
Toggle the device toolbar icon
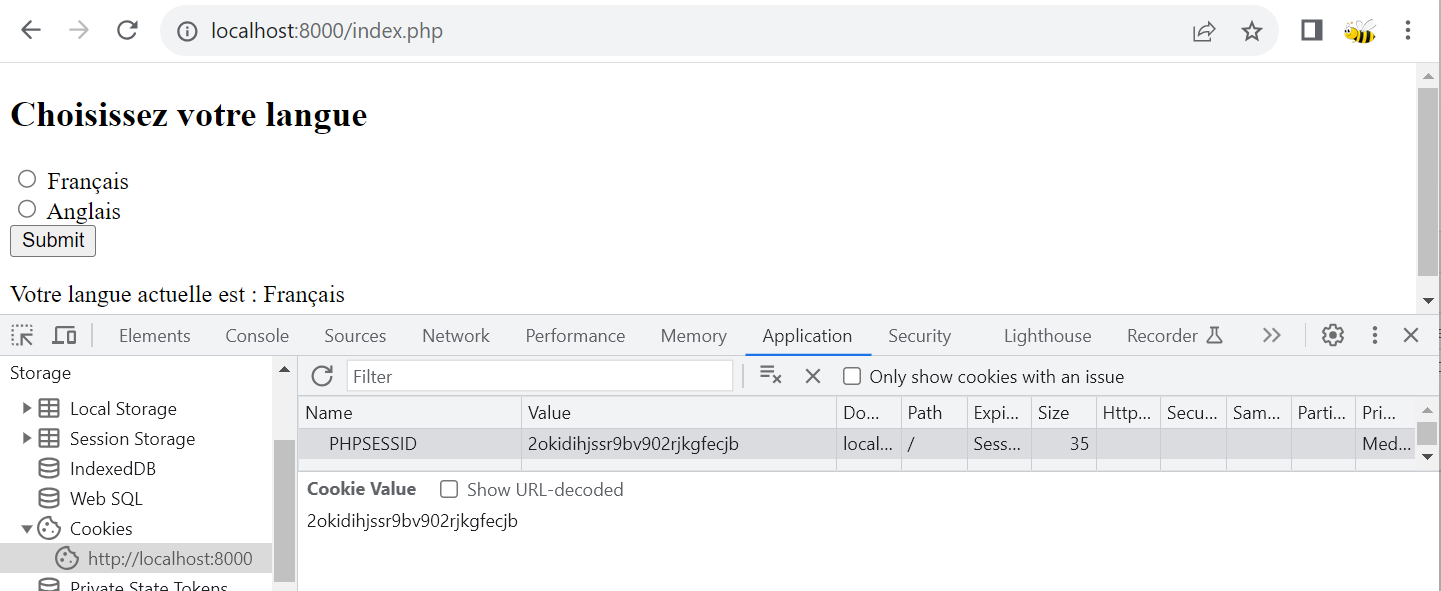tap(64, 336)
